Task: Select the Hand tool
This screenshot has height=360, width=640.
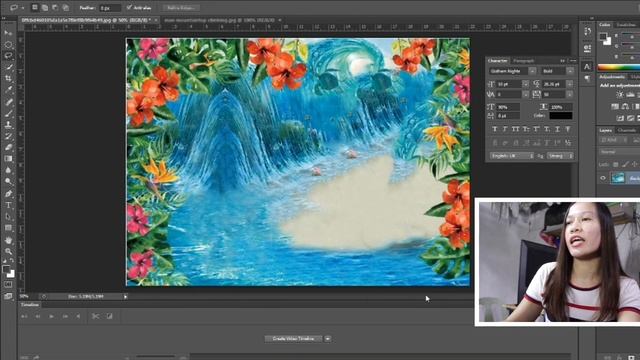Action: [x=8, y=240]
